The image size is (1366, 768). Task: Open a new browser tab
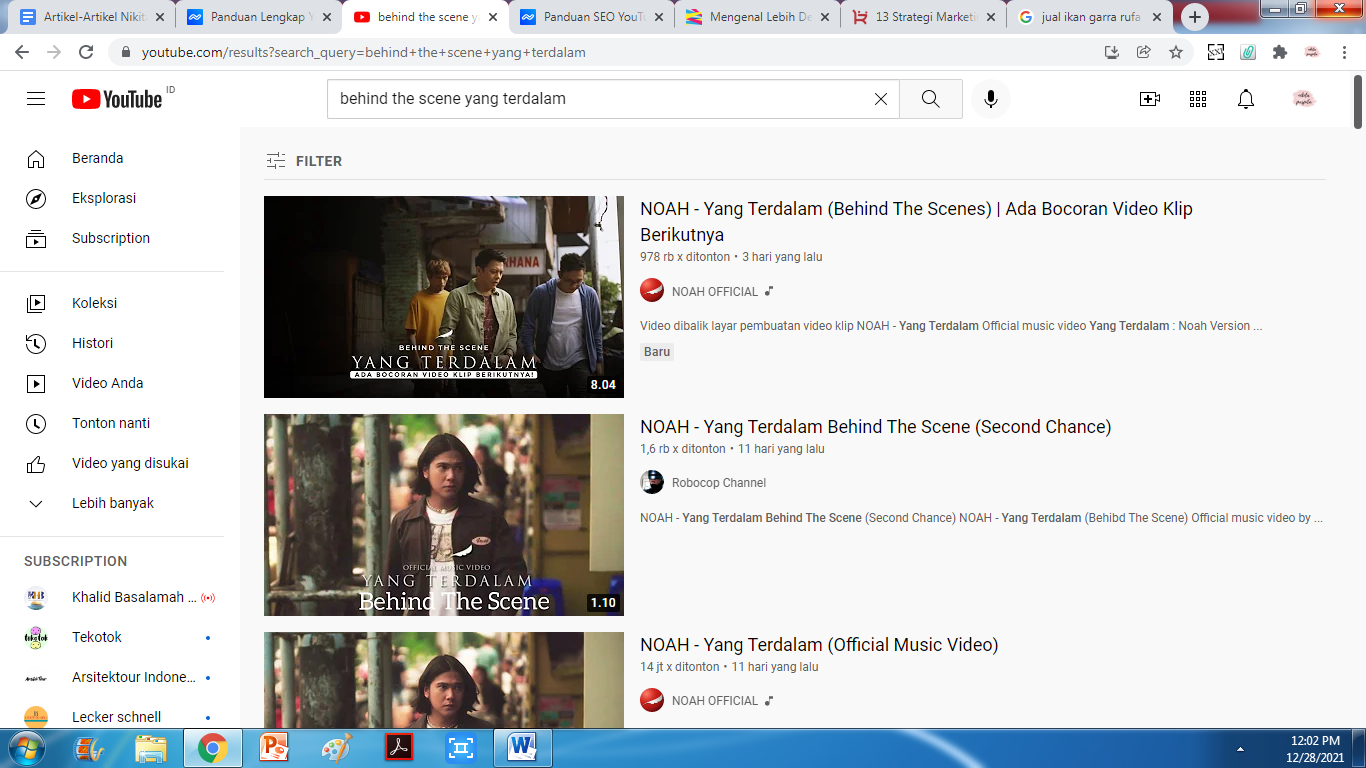(x=1195, y=17)
